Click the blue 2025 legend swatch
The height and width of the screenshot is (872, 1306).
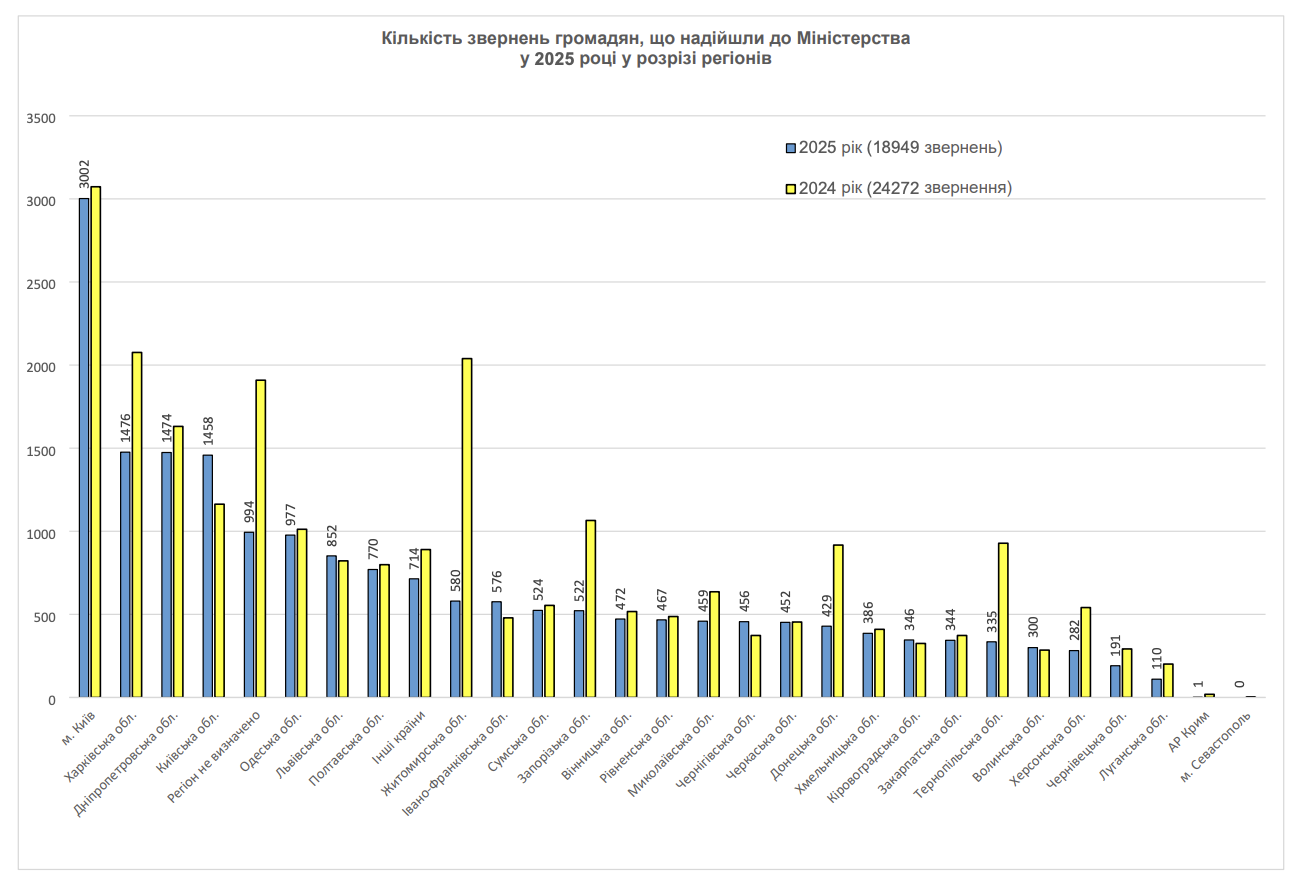coord(790,148)
